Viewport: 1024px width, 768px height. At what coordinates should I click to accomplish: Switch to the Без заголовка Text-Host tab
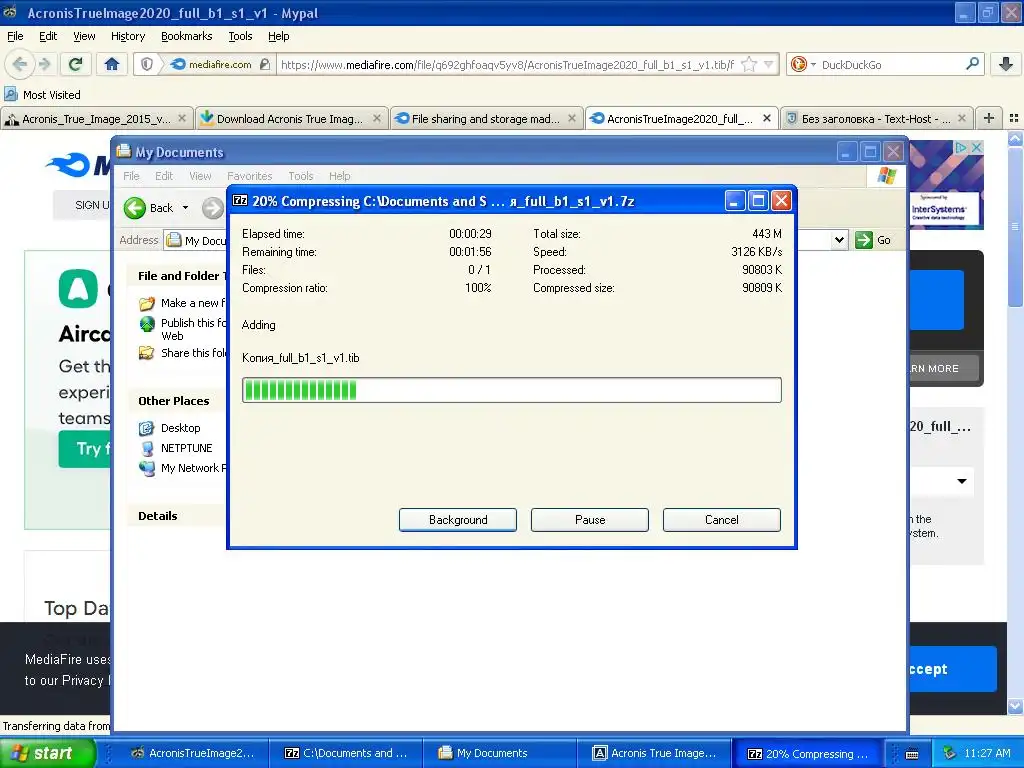pyautogui.click(x=876, y=119)
